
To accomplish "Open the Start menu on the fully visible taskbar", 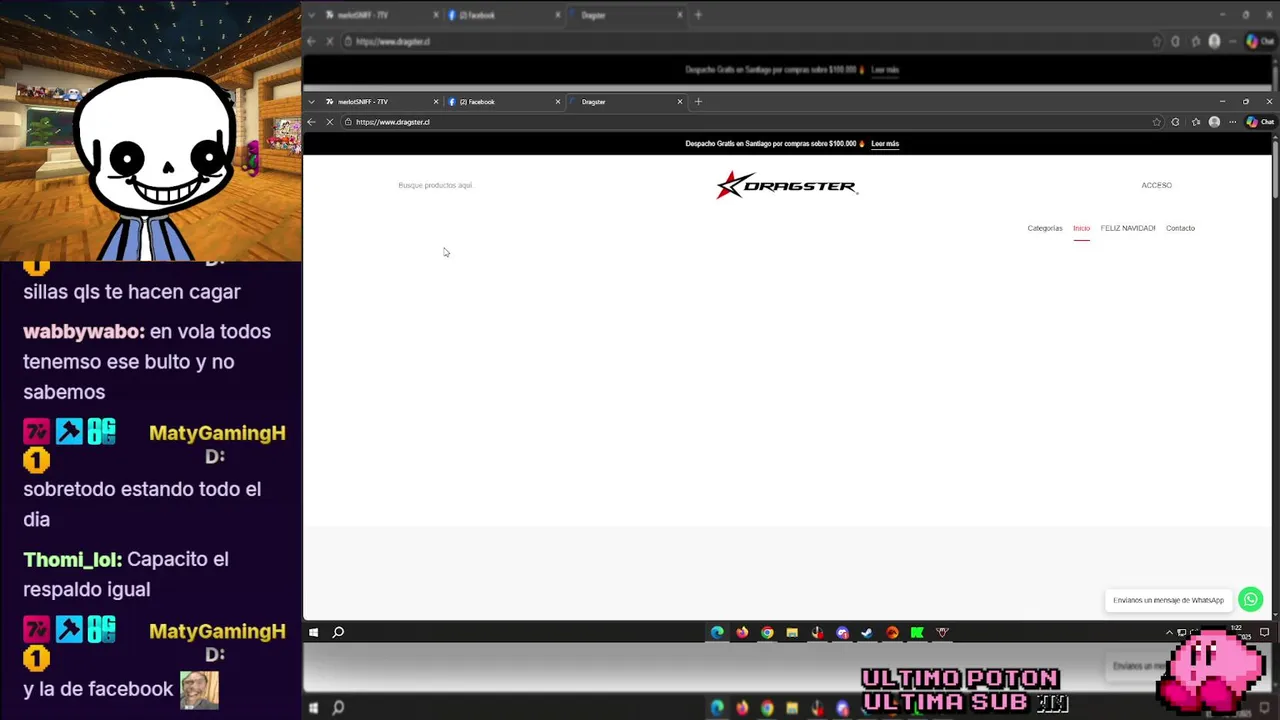I will (x=313, y=632).
